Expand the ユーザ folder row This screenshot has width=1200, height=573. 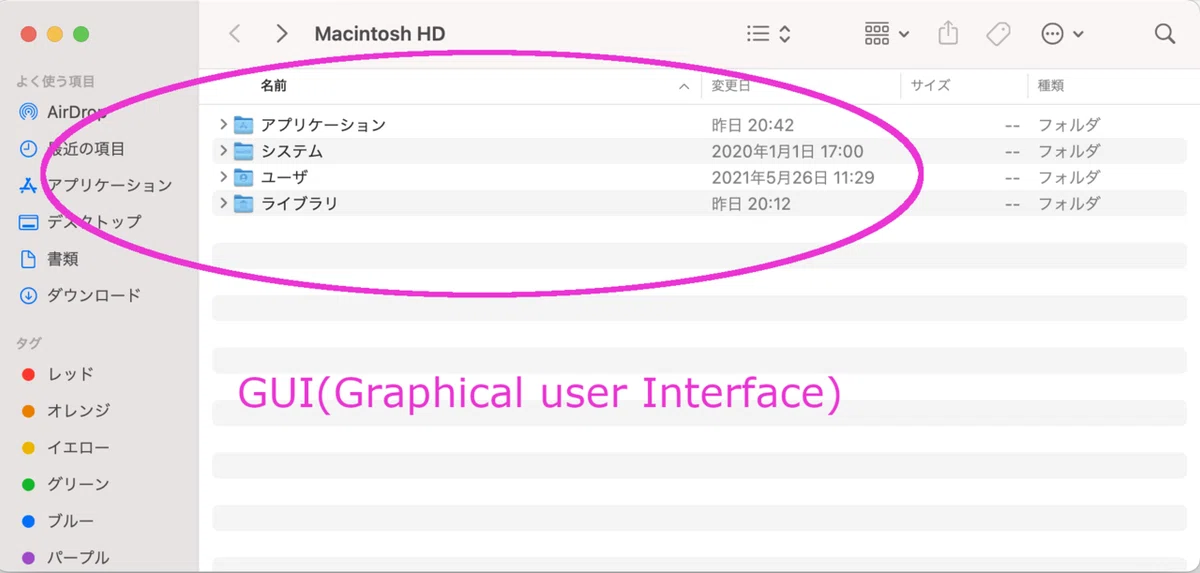pyautogui.click(x=223, y=177)
